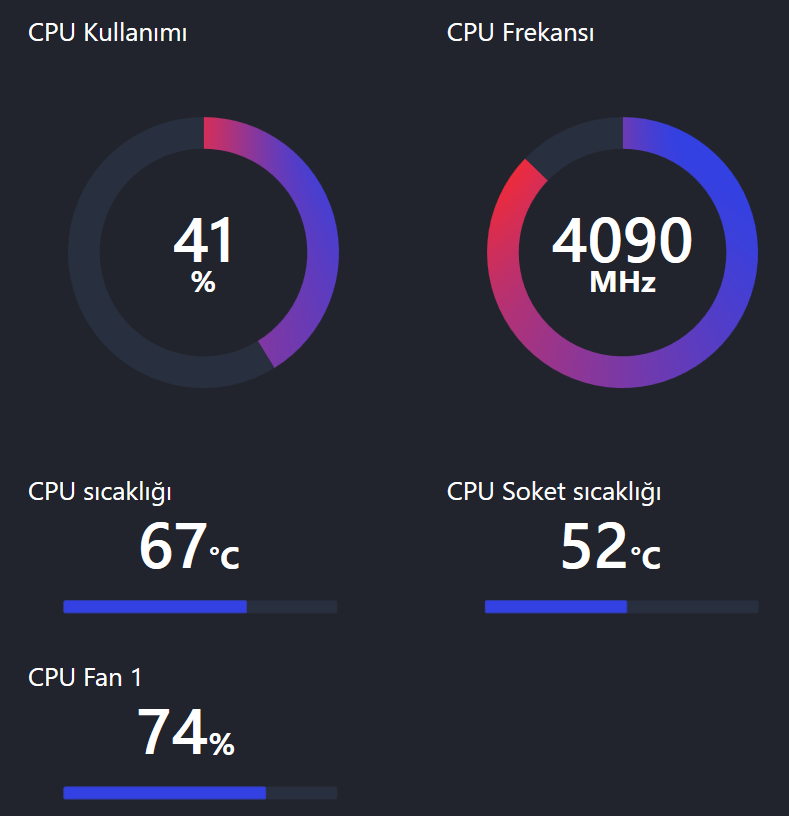Click the °C unit beside 52
Screen dimensions: 789x816
[x=646, y=556]
